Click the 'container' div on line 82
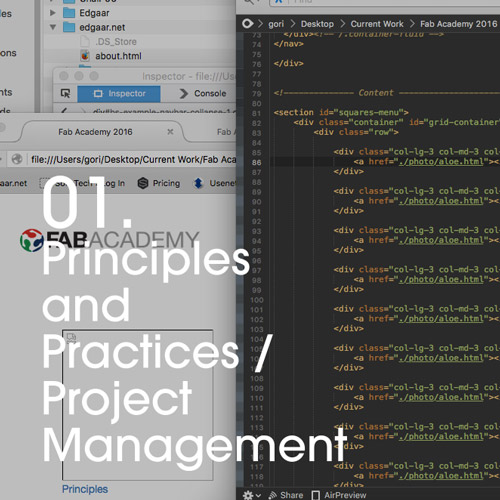 pyautogui.click(x=396, y=122)
